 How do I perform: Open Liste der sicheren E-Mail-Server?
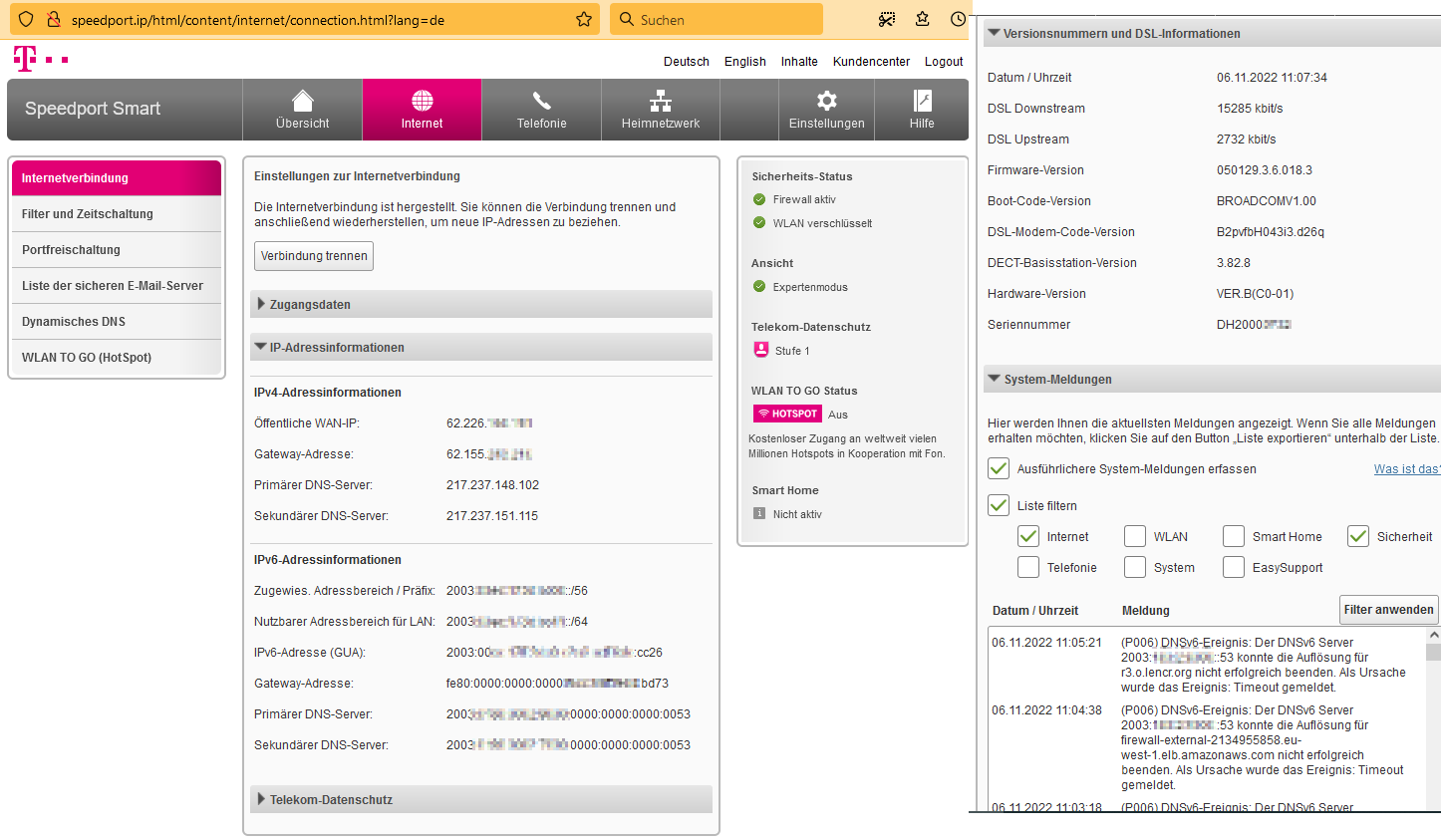(x=117, y=285)
